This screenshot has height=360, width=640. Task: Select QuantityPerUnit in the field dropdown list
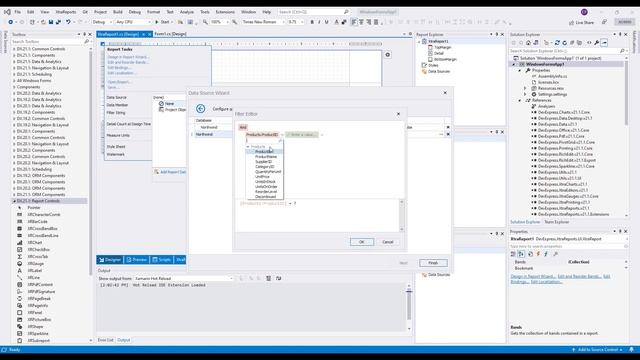point(268,171)
